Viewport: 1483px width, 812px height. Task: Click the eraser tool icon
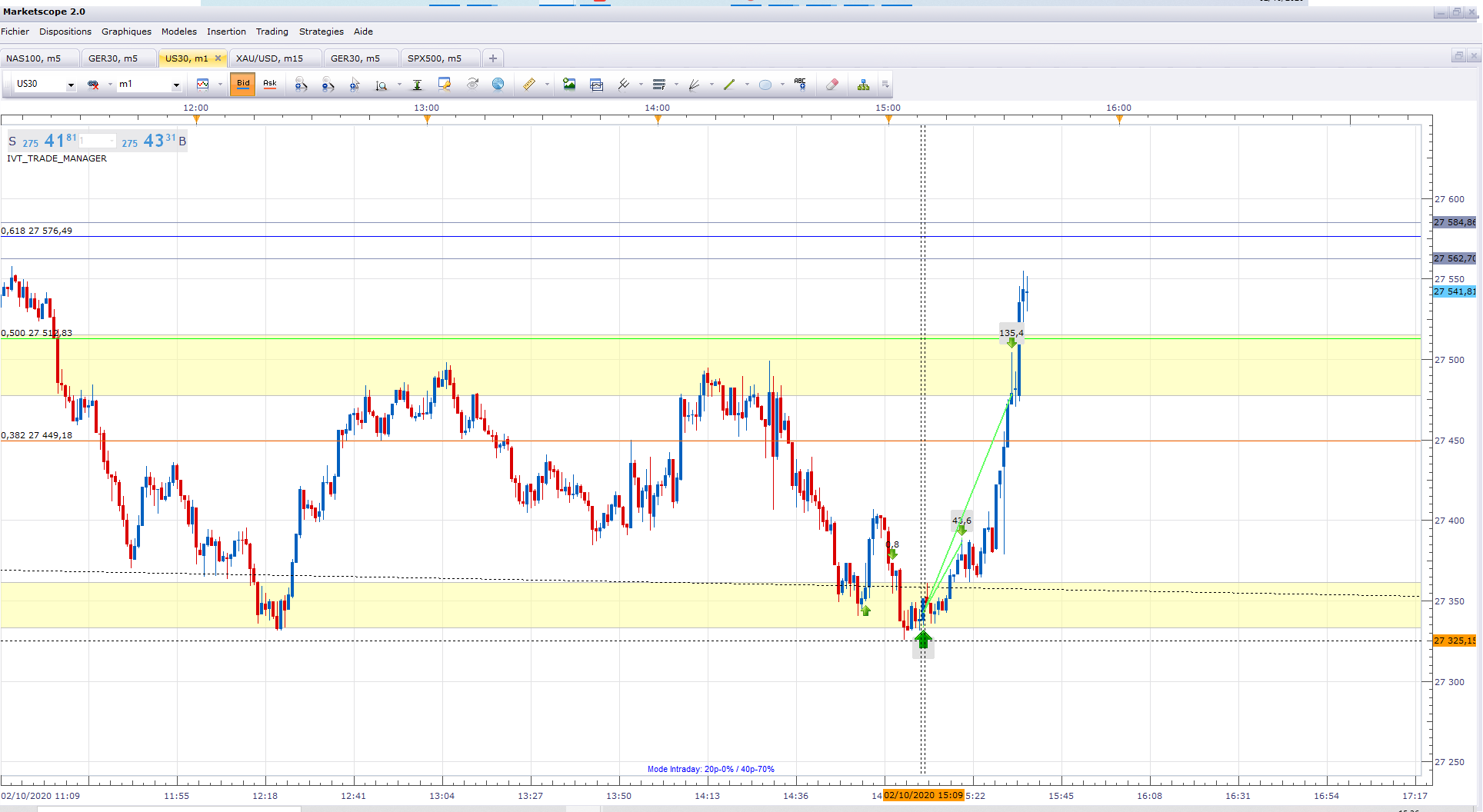[831, 85]
